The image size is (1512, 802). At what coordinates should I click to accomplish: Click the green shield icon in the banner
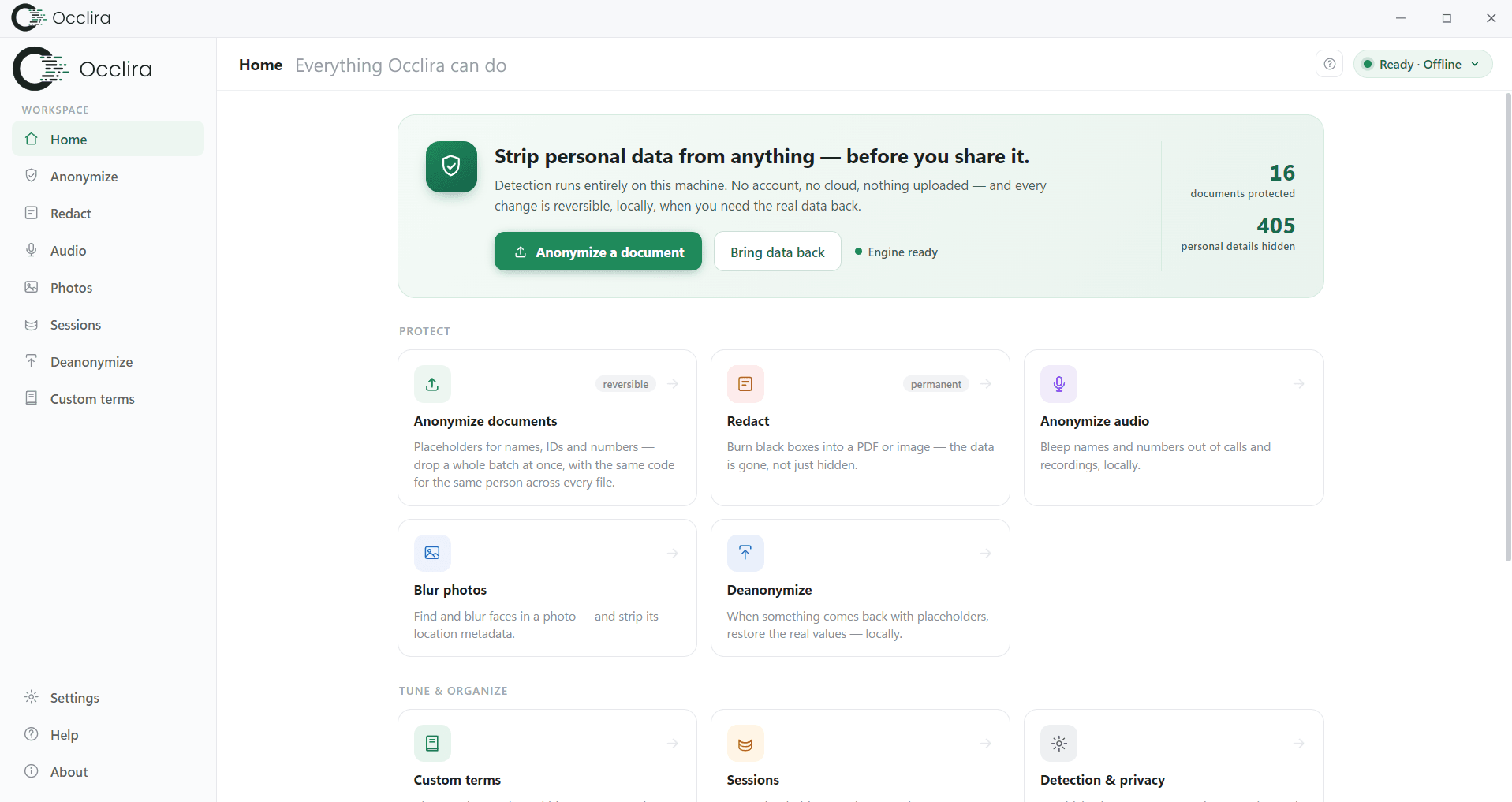coord(451,166)
